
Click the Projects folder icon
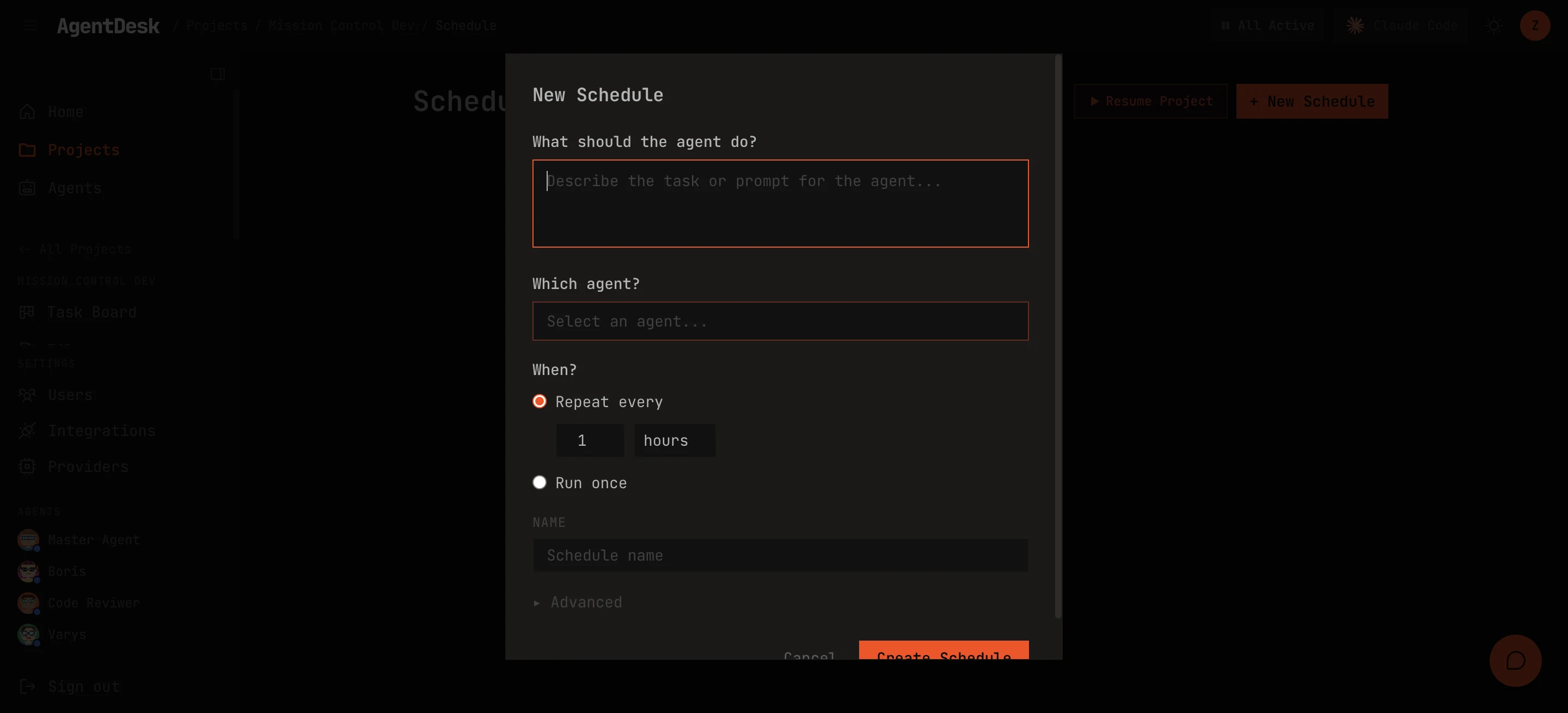27,150
